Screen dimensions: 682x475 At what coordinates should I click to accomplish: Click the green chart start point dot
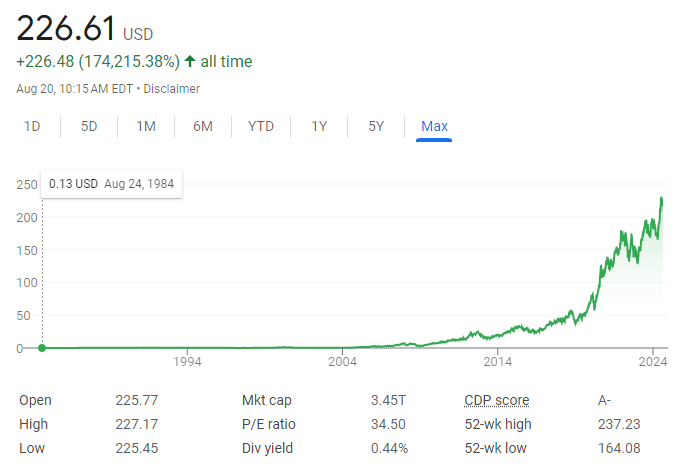[42, 348]
